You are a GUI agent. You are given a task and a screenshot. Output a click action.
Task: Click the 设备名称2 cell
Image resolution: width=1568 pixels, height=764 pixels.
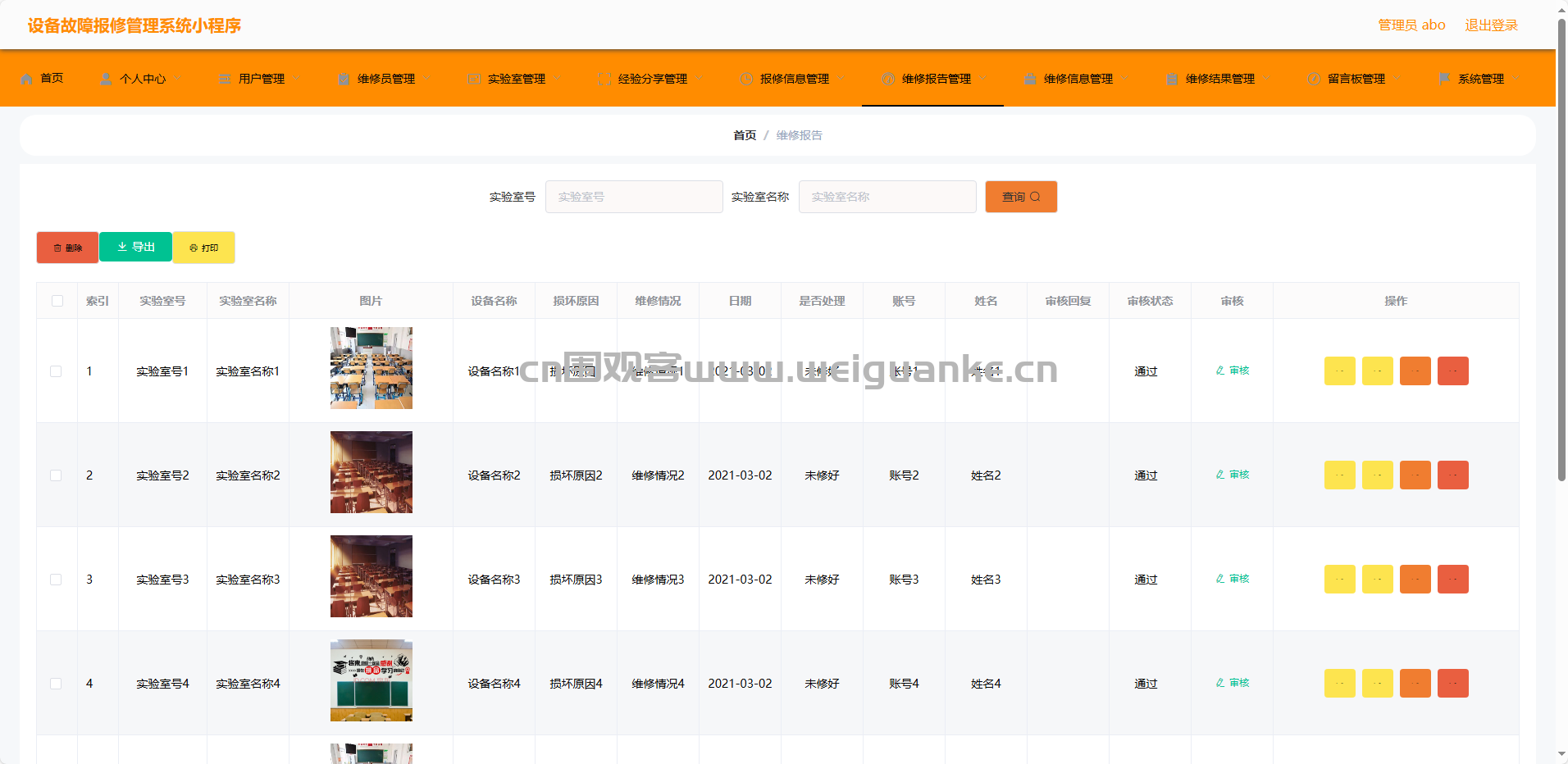point(494,475)
